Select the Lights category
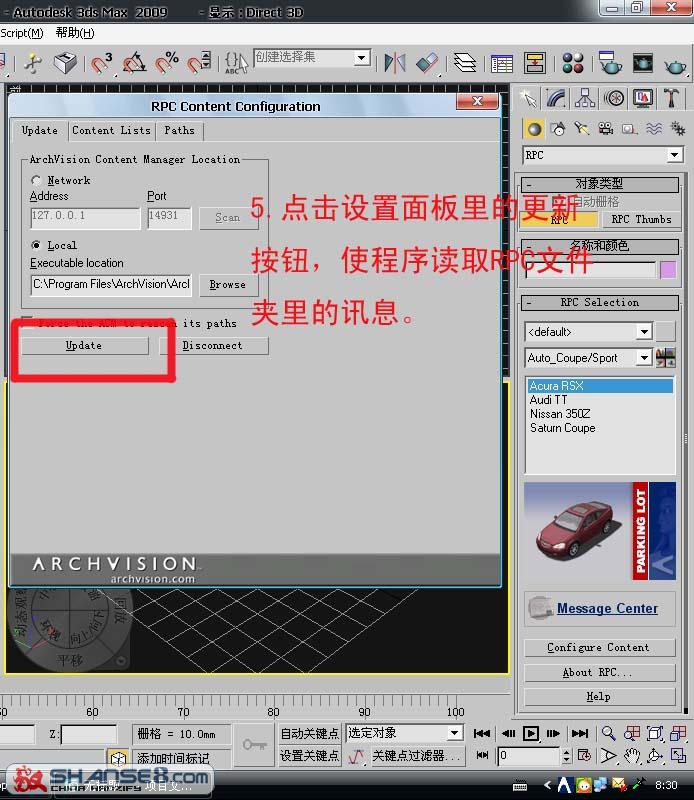Screen dimensions: 694x800 coord(582,129)
